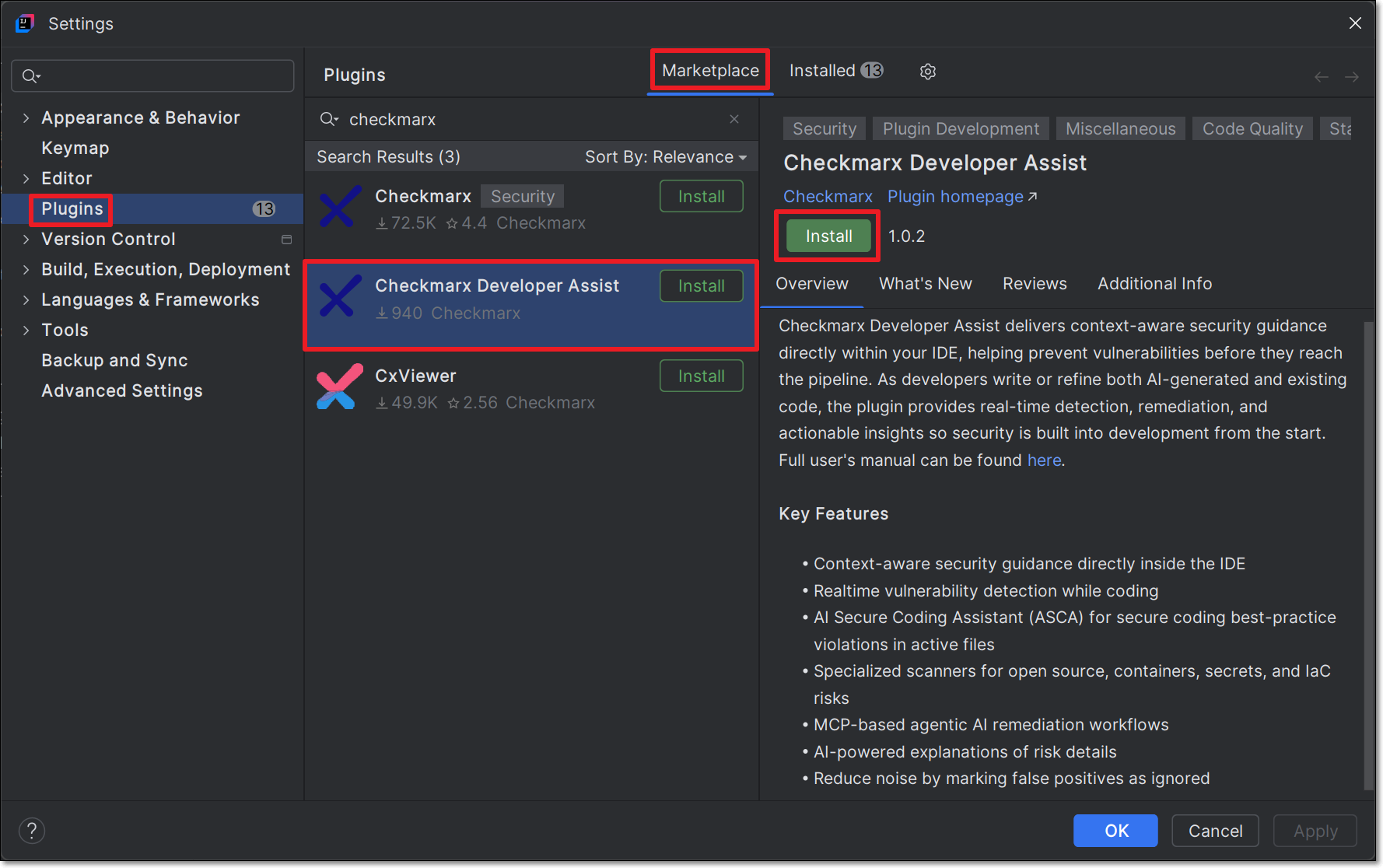Navigate back with the left arrow
Screen dimensions: 1383x868
pyautogui.click(x=1321, y=76)
